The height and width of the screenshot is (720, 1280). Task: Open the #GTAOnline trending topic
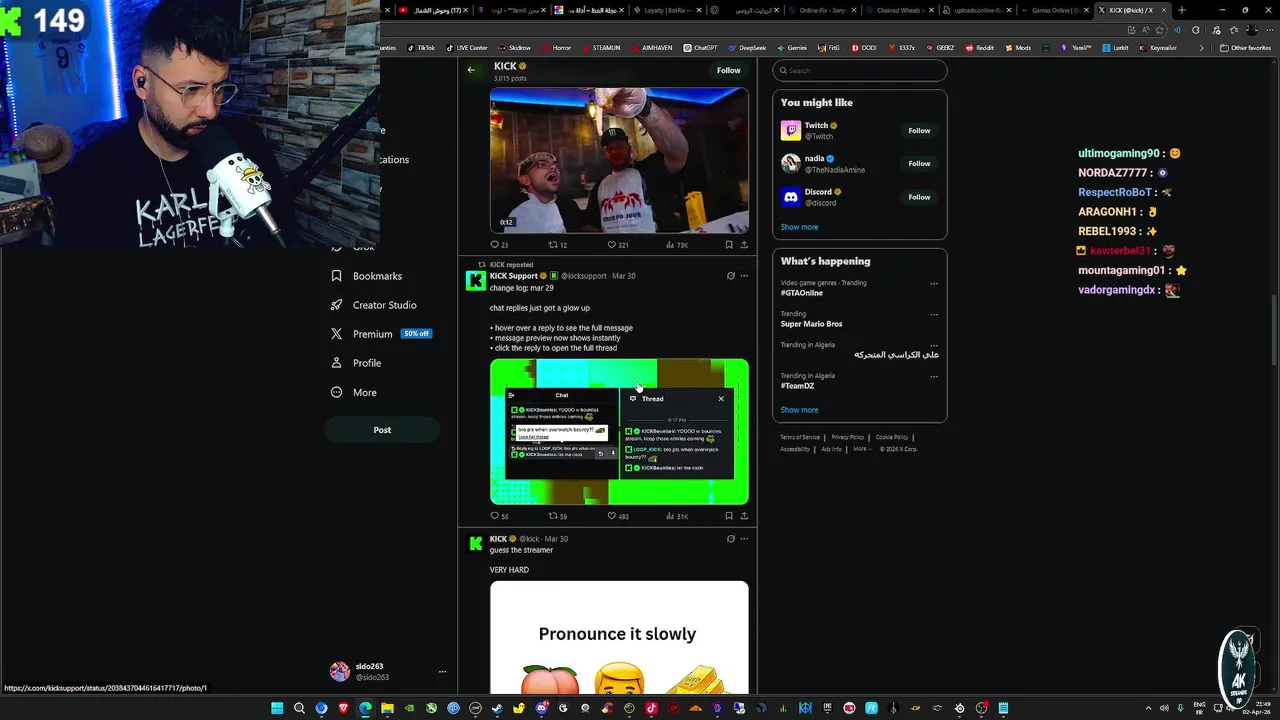tap(802, 293)
